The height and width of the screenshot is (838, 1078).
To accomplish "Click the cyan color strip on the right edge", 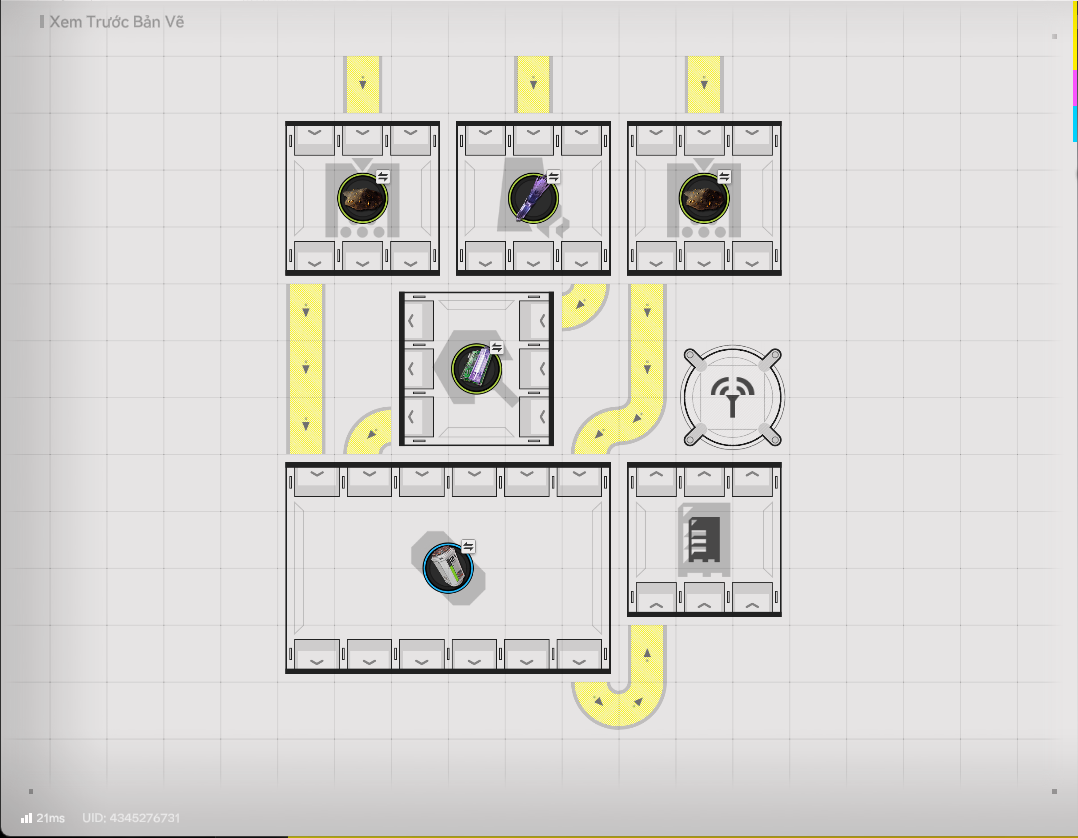I will pyautogui.click(x=1075, y=124).
